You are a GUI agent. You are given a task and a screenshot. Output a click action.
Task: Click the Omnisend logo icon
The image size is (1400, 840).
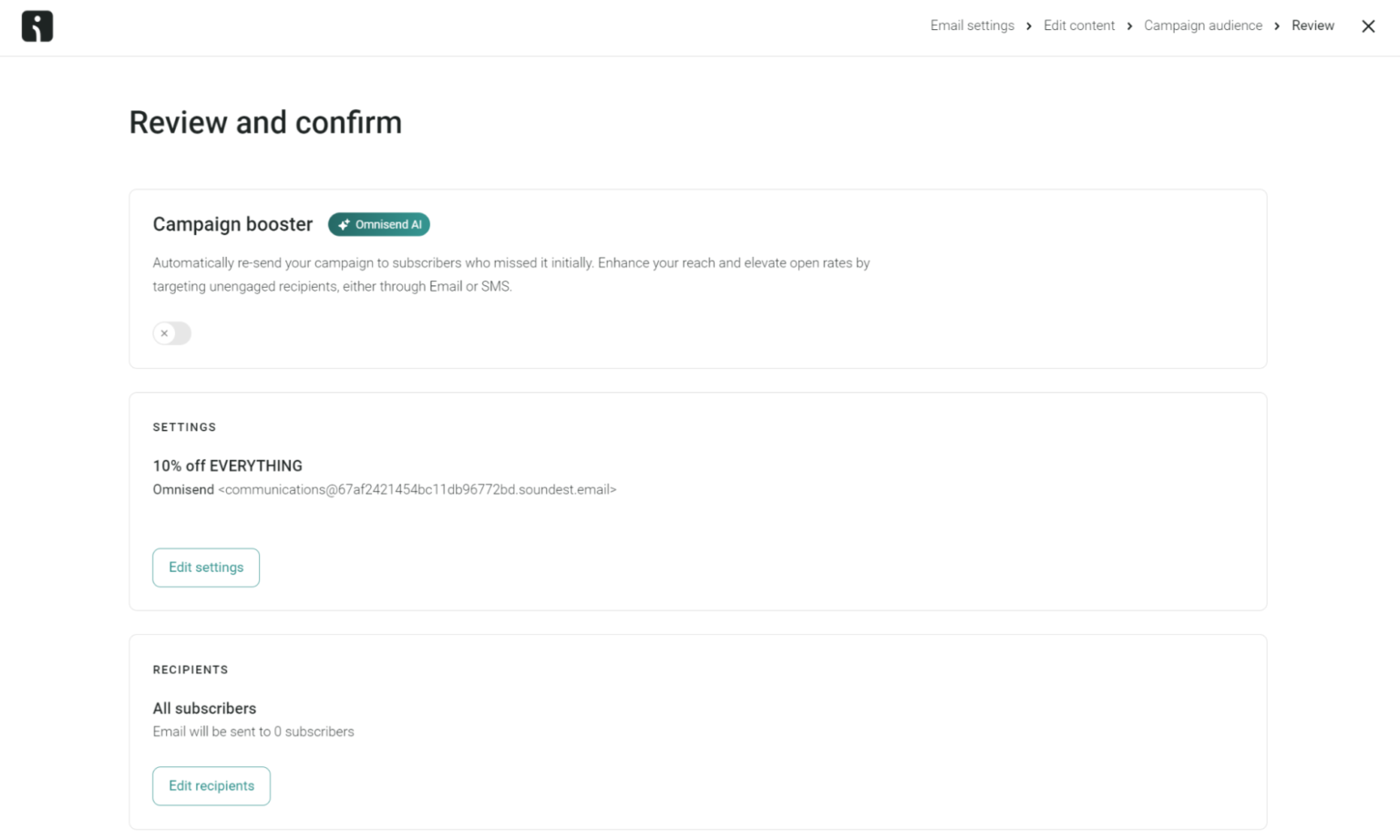(36, 26)
